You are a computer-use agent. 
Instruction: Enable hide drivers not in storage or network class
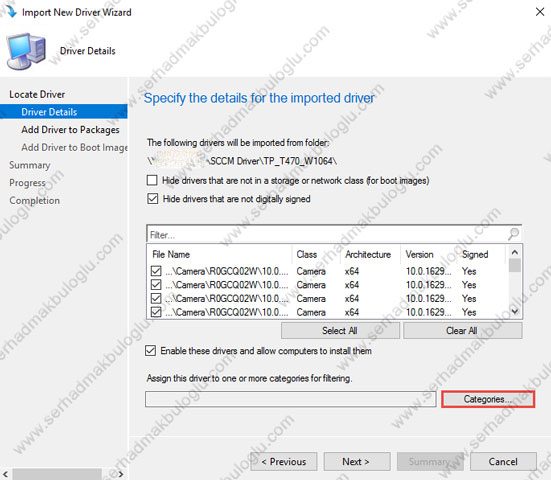pyautogui.click(x=152, y=180)
